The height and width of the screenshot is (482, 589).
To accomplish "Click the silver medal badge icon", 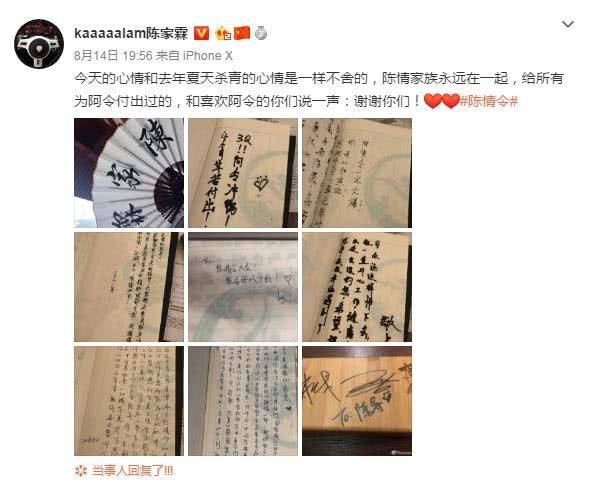I will [261, 33].
